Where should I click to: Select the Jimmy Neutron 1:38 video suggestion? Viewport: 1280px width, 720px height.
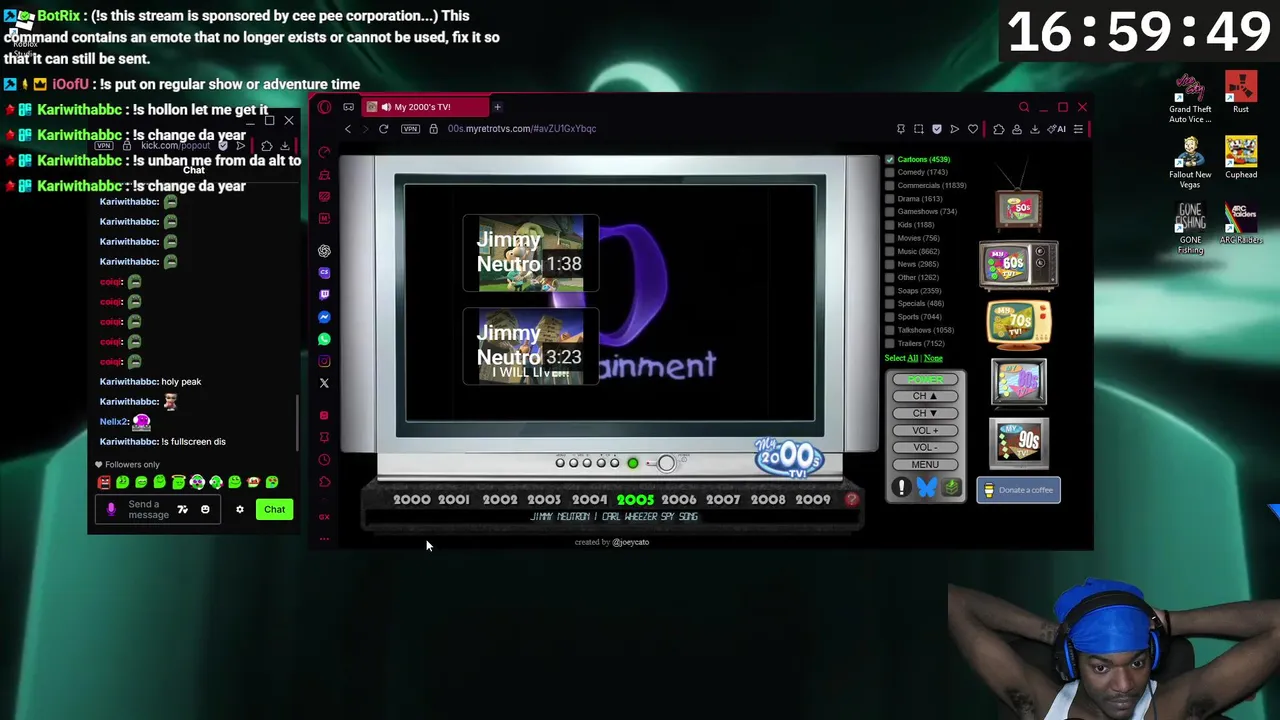(x=530, y=253)
